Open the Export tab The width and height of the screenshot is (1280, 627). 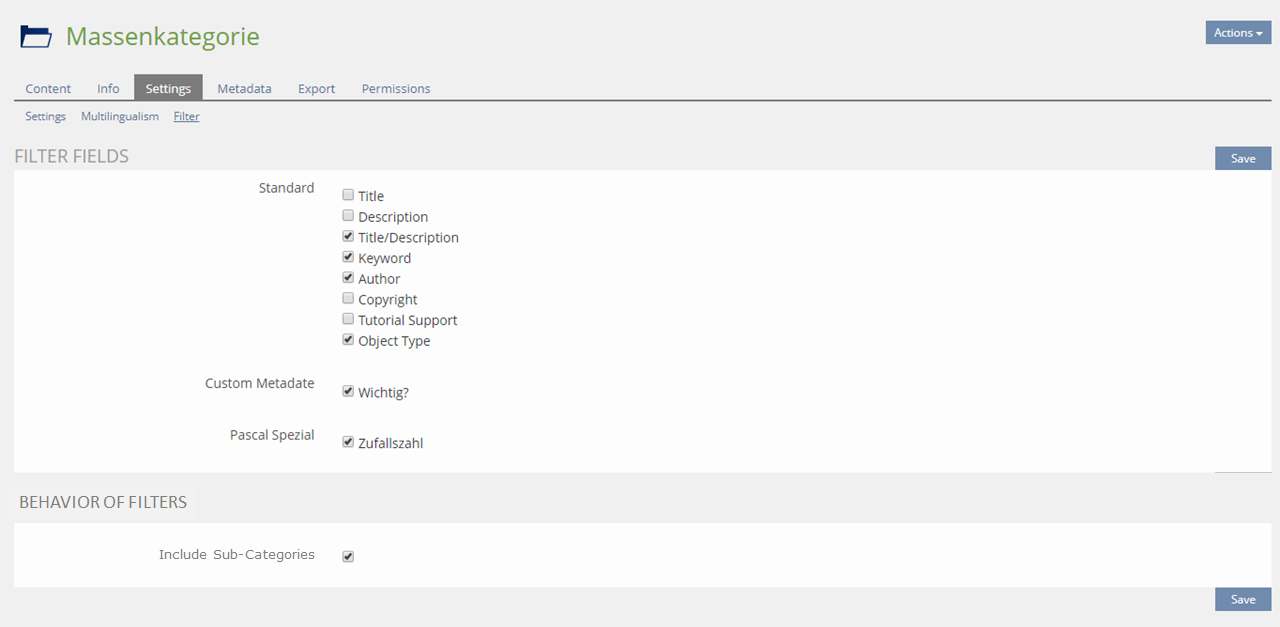tap(316, 88)
